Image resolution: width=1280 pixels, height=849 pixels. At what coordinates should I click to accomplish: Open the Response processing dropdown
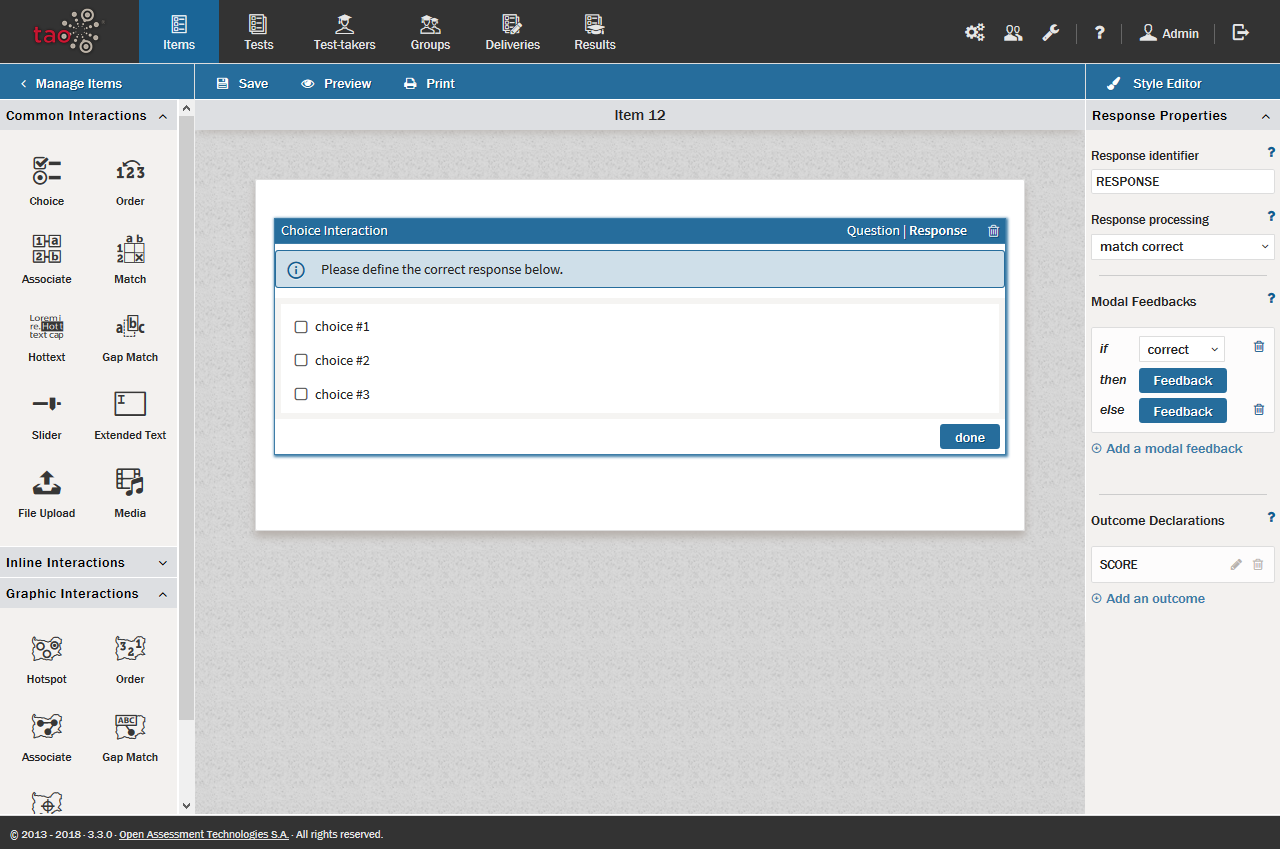click(x=1182, y=247)
